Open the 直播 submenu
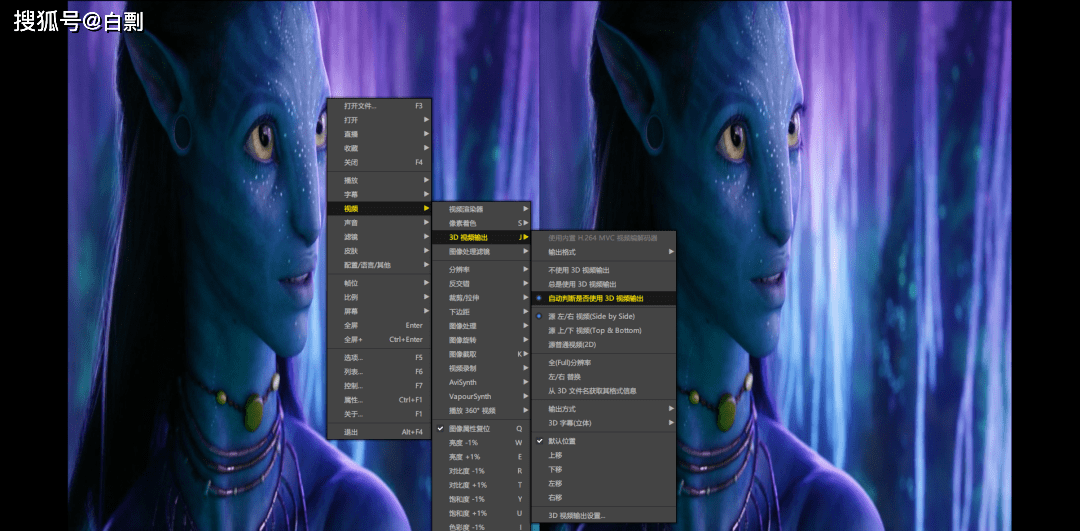The height and width of the screenshot is (531, 1080). pyautogui.click(x=379, y=134)
